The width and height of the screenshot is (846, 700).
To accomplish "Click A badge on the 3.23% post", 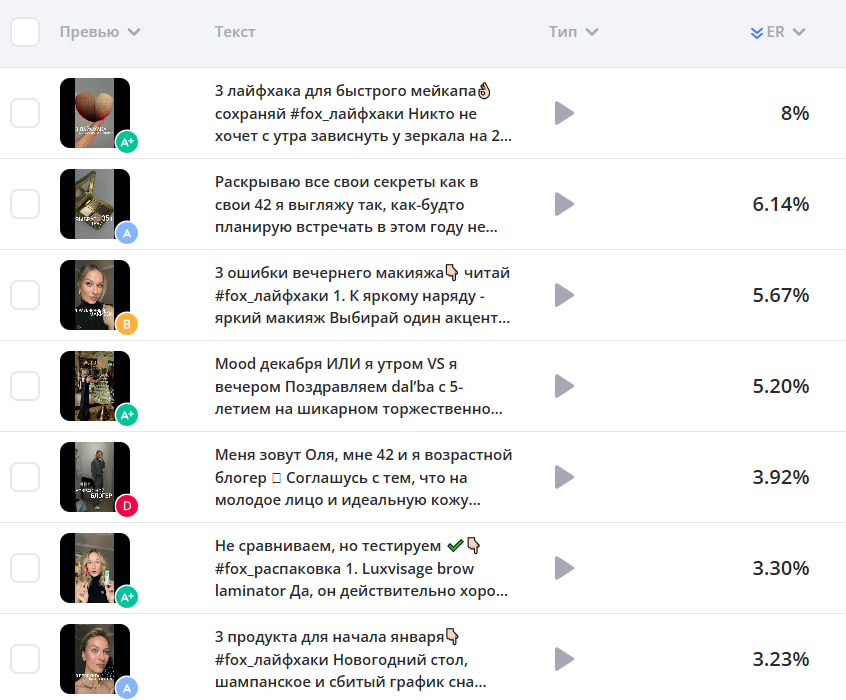I will coord(127,688).
